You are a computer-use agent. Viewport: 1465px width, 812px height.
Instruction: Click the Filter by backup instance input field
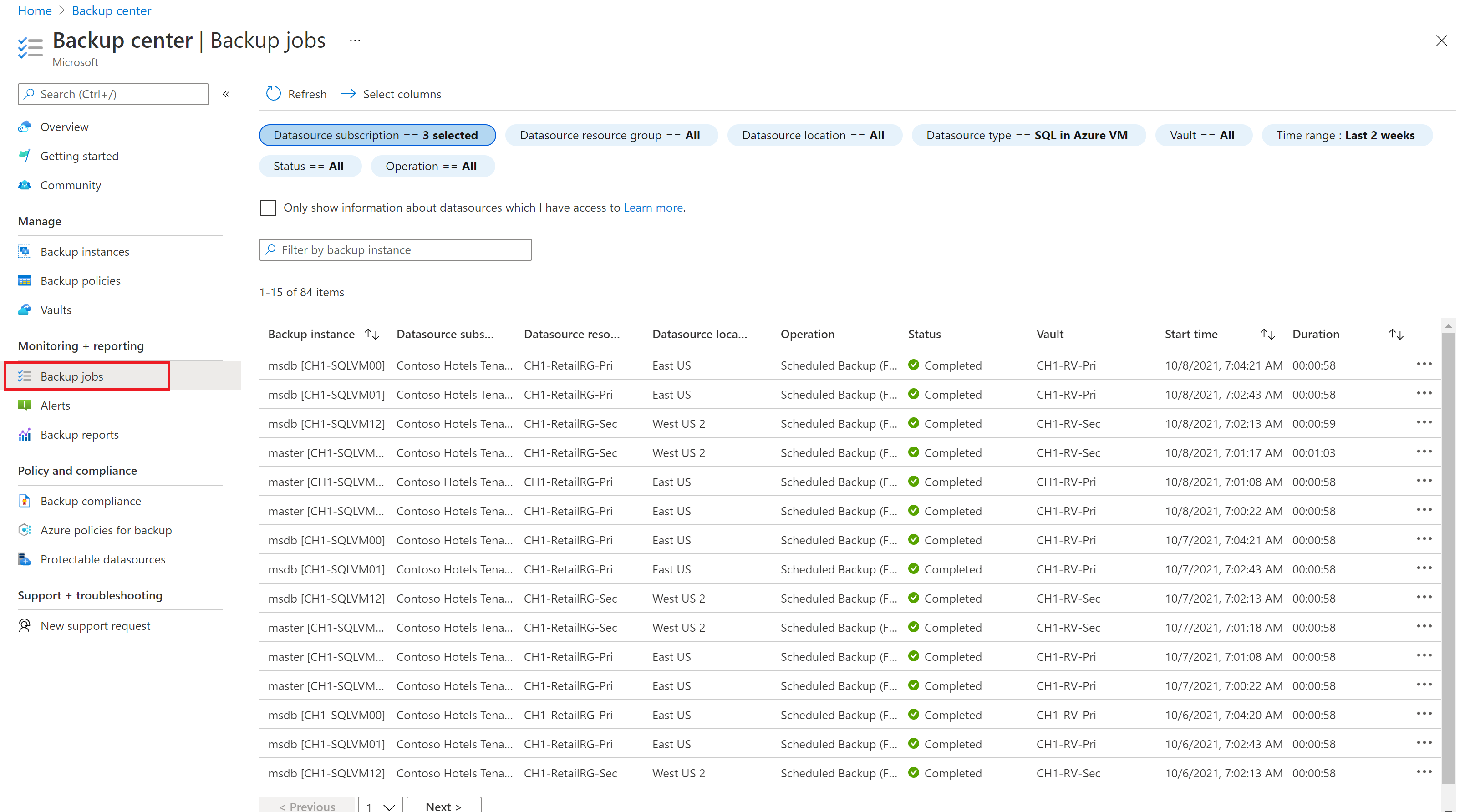(396, 249)
